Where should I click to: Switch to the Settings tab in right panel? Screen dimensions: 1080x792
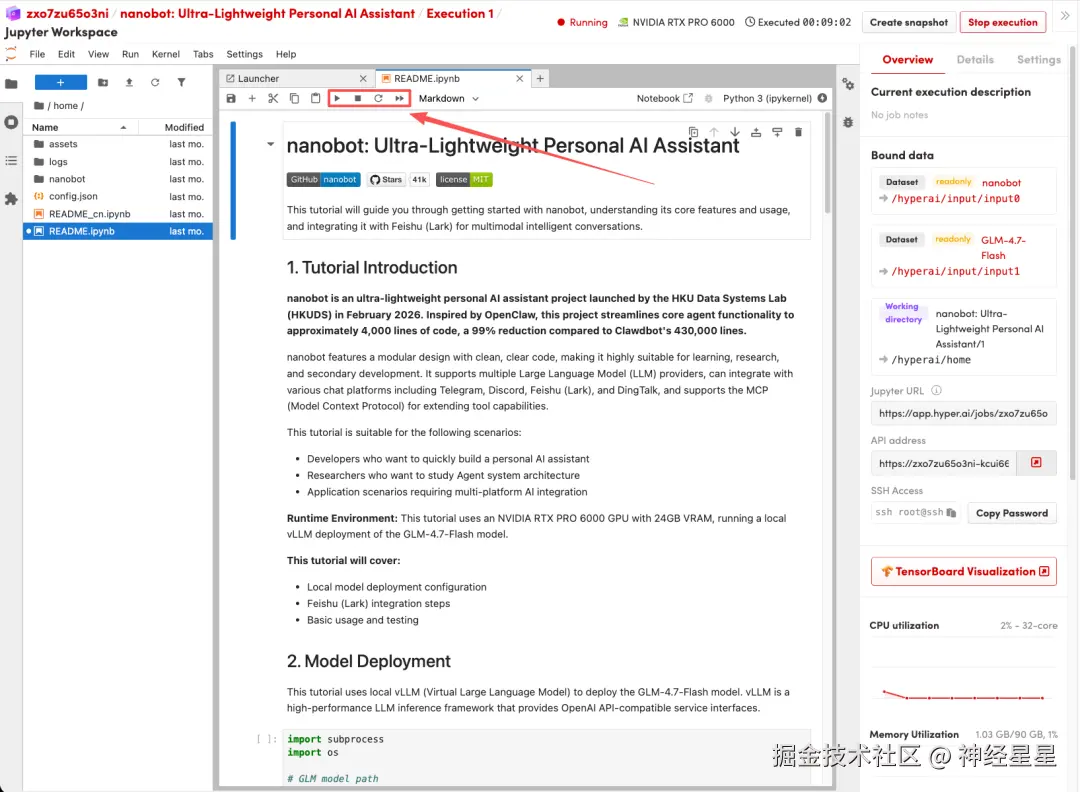[x=1039, y=60]
